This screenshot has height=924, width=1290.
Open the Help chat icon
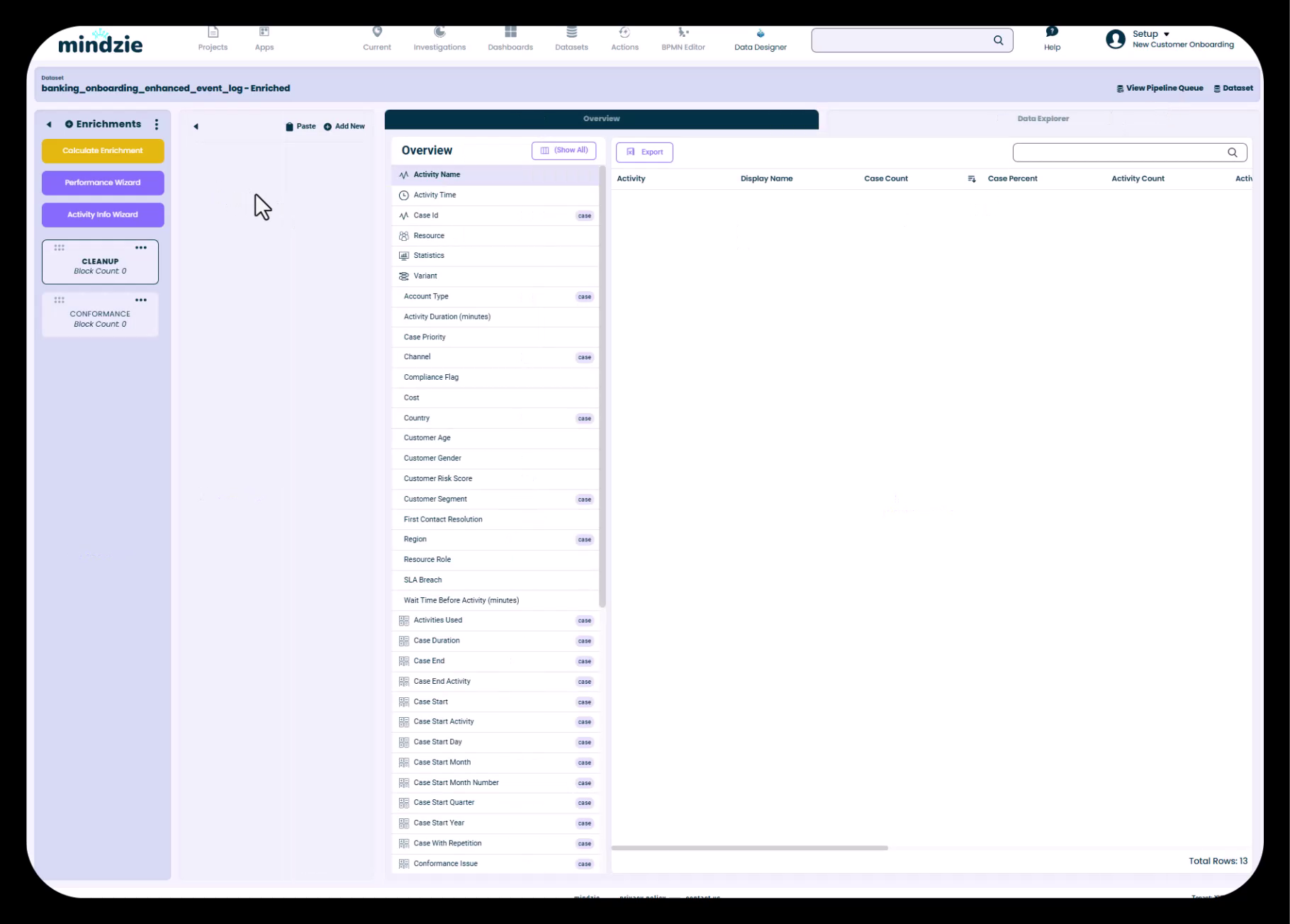tap(1052, 33)
